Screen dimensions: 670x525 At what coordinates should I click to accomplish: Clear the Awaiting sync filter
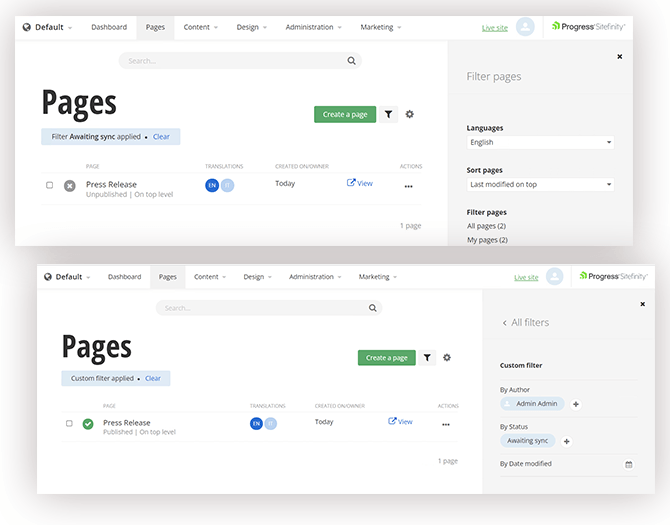(161, 136)
